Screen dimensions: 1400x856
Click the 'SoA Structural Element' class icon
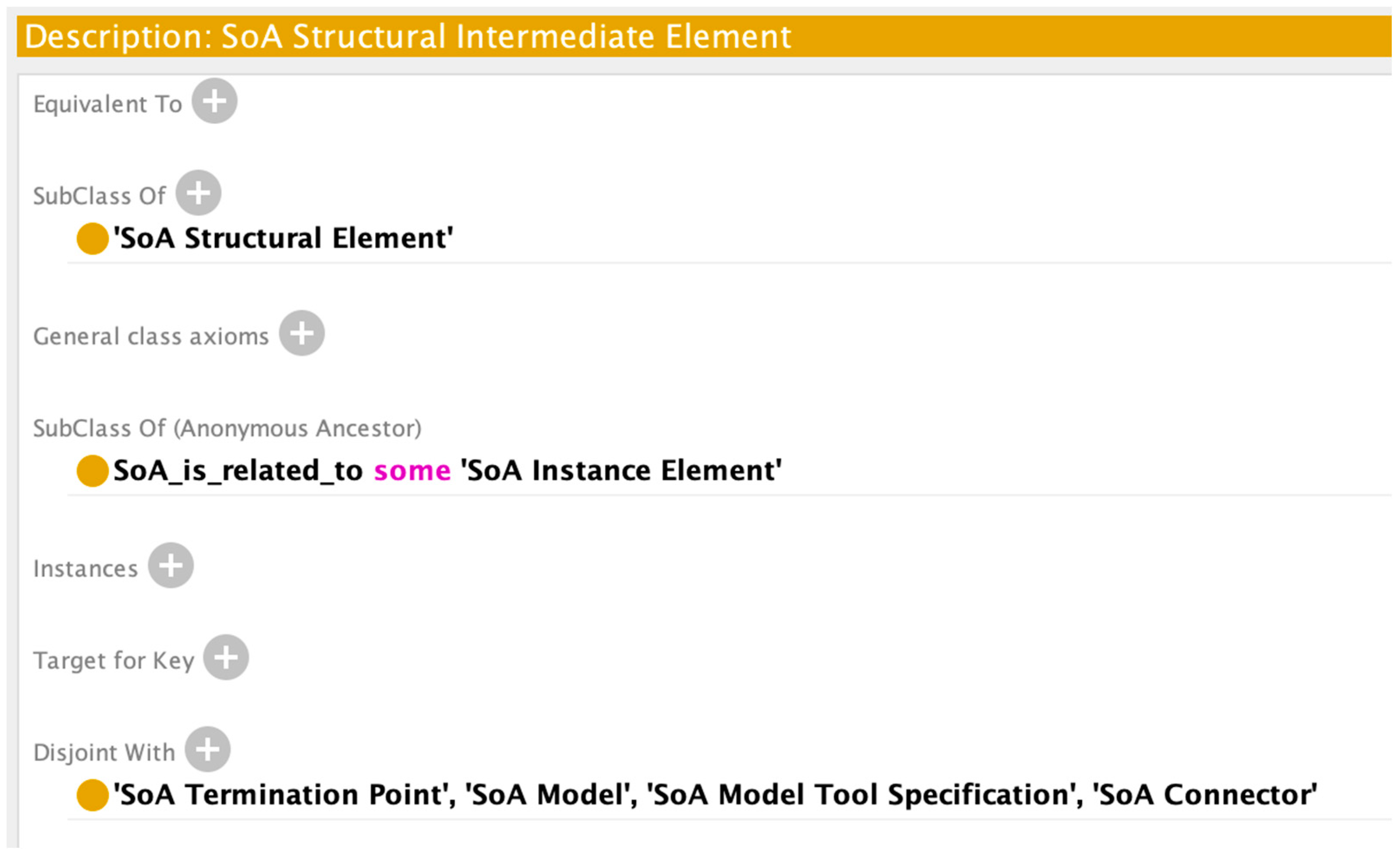click(93, 238)
